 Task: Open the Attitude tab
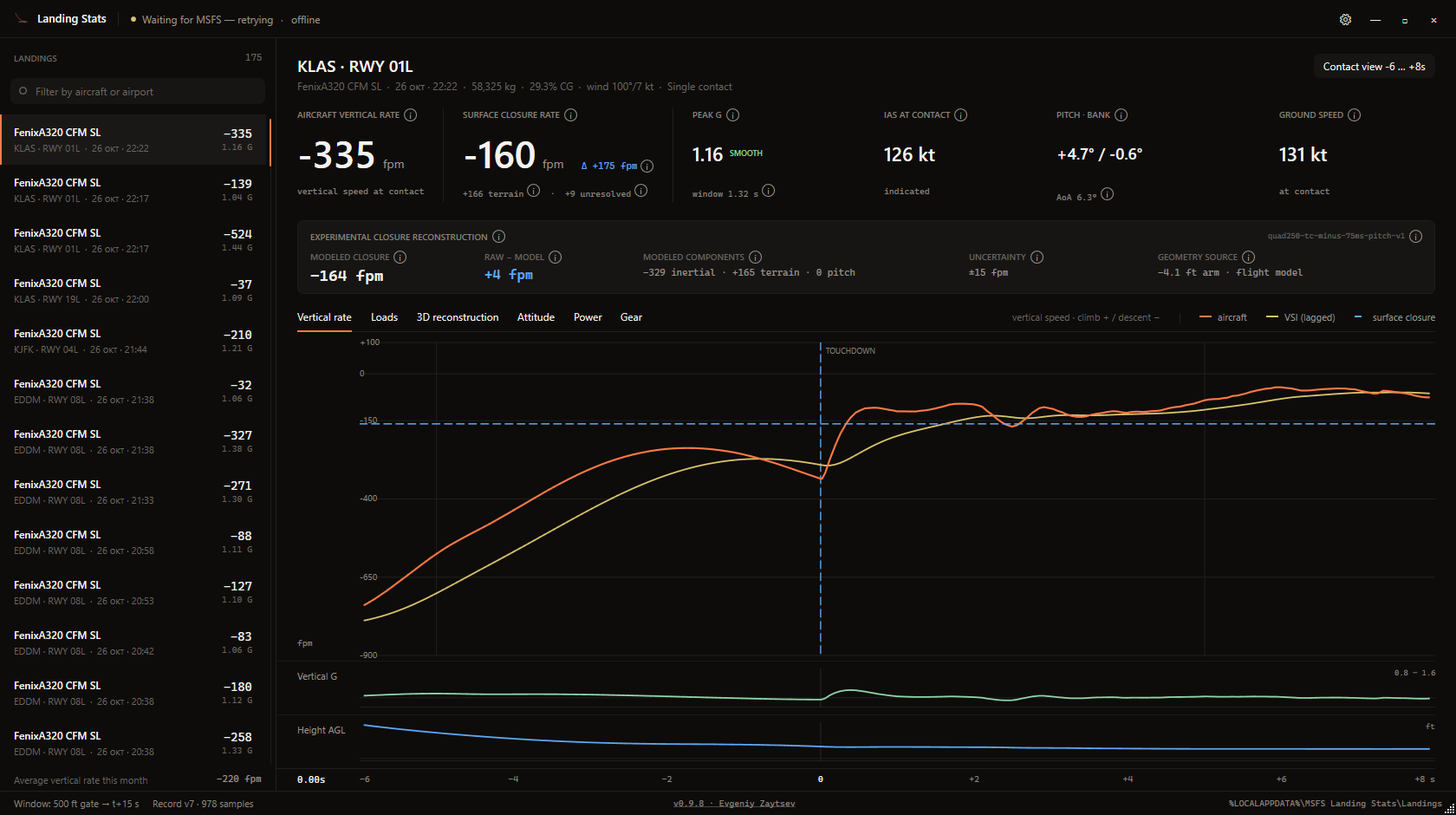coord(536,317)
